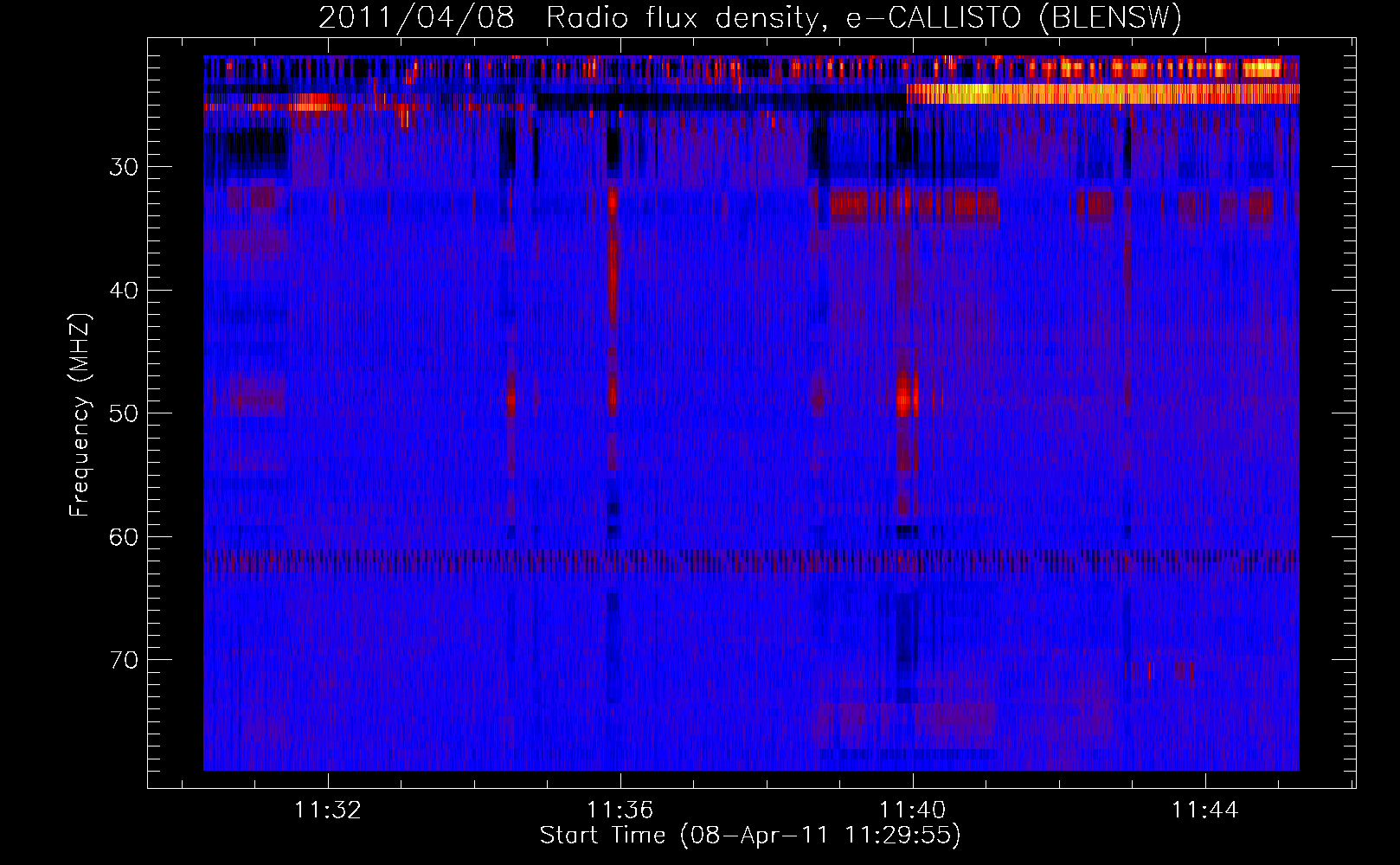Click the '40' frequency tick label

(124, 291)
